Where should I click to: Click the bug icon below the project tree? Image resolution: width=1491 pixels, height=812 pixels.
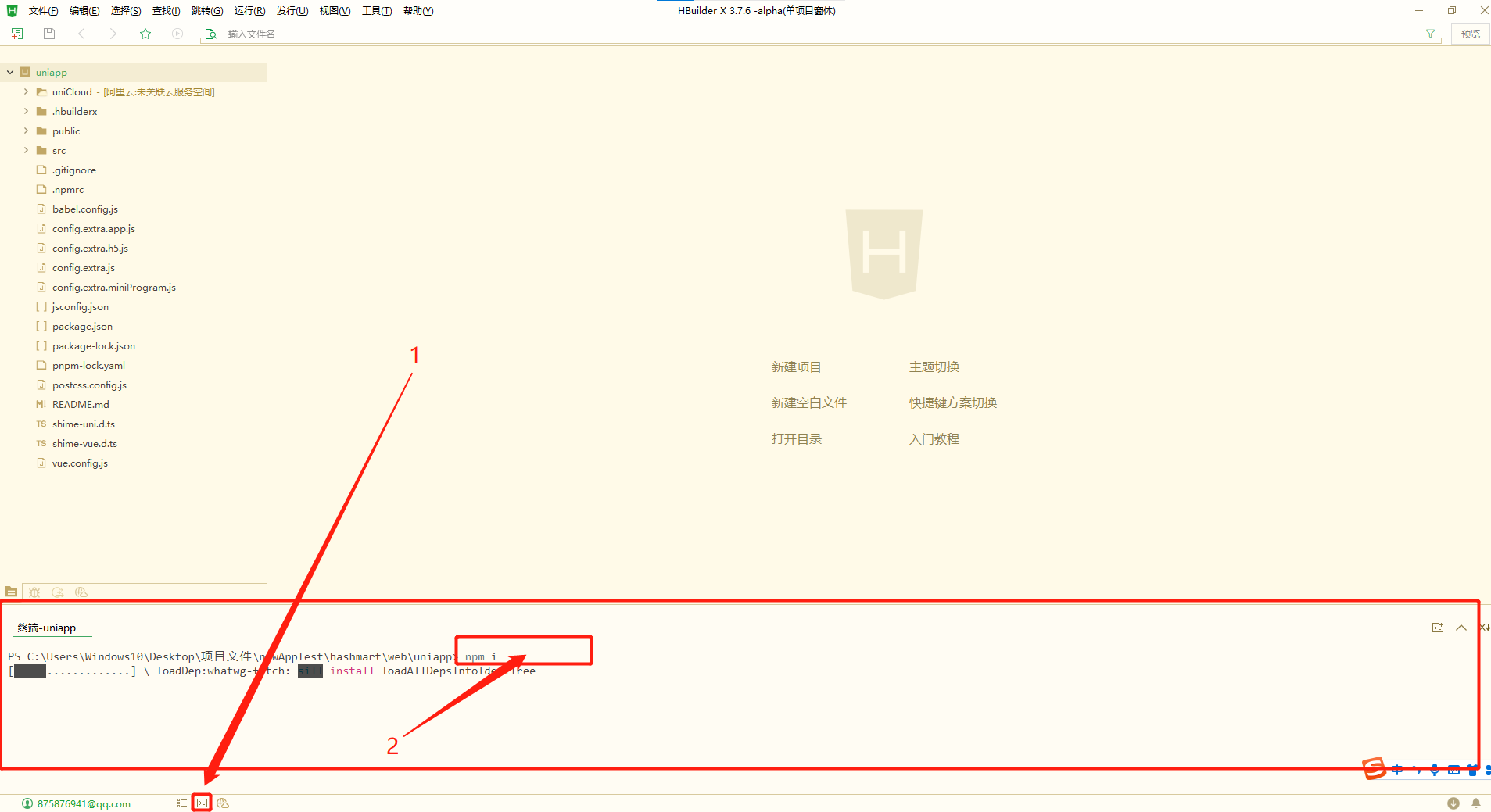[x=34, y=592]
